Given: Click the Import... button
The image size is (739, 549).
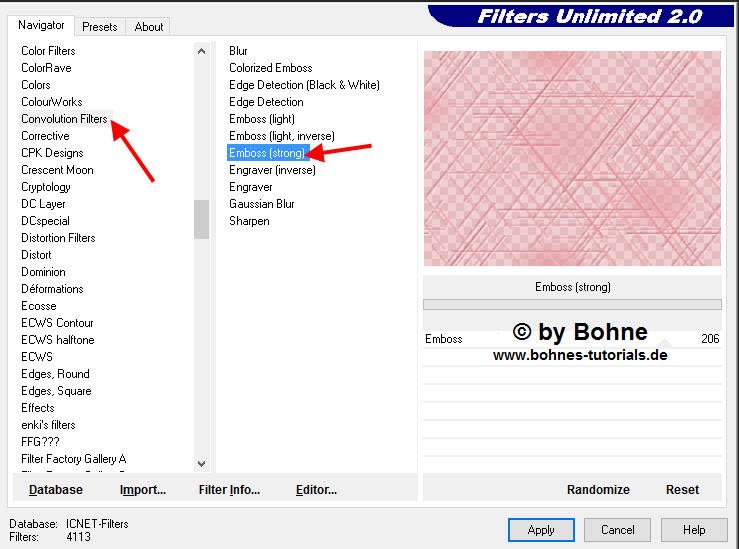Looking at the screenshot, I should [x=143, y=490].
